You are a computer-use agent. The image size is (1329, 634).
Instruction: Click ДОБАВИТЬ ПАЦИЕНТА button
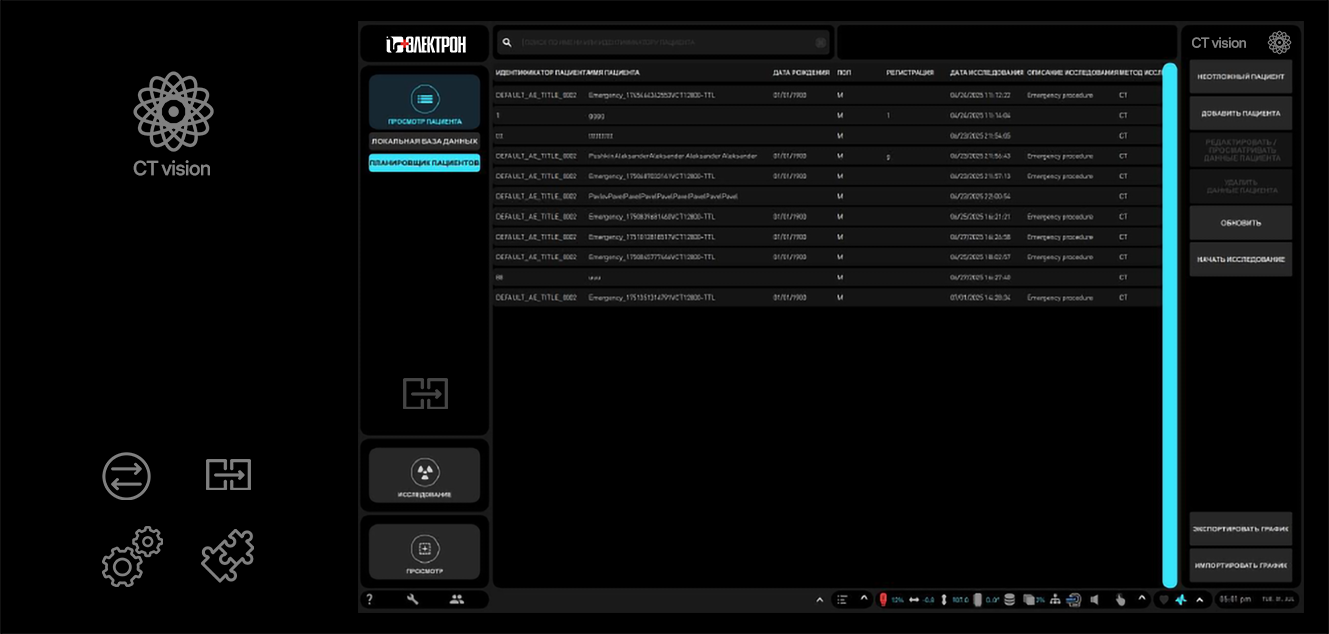click(x=1240, y=113)
